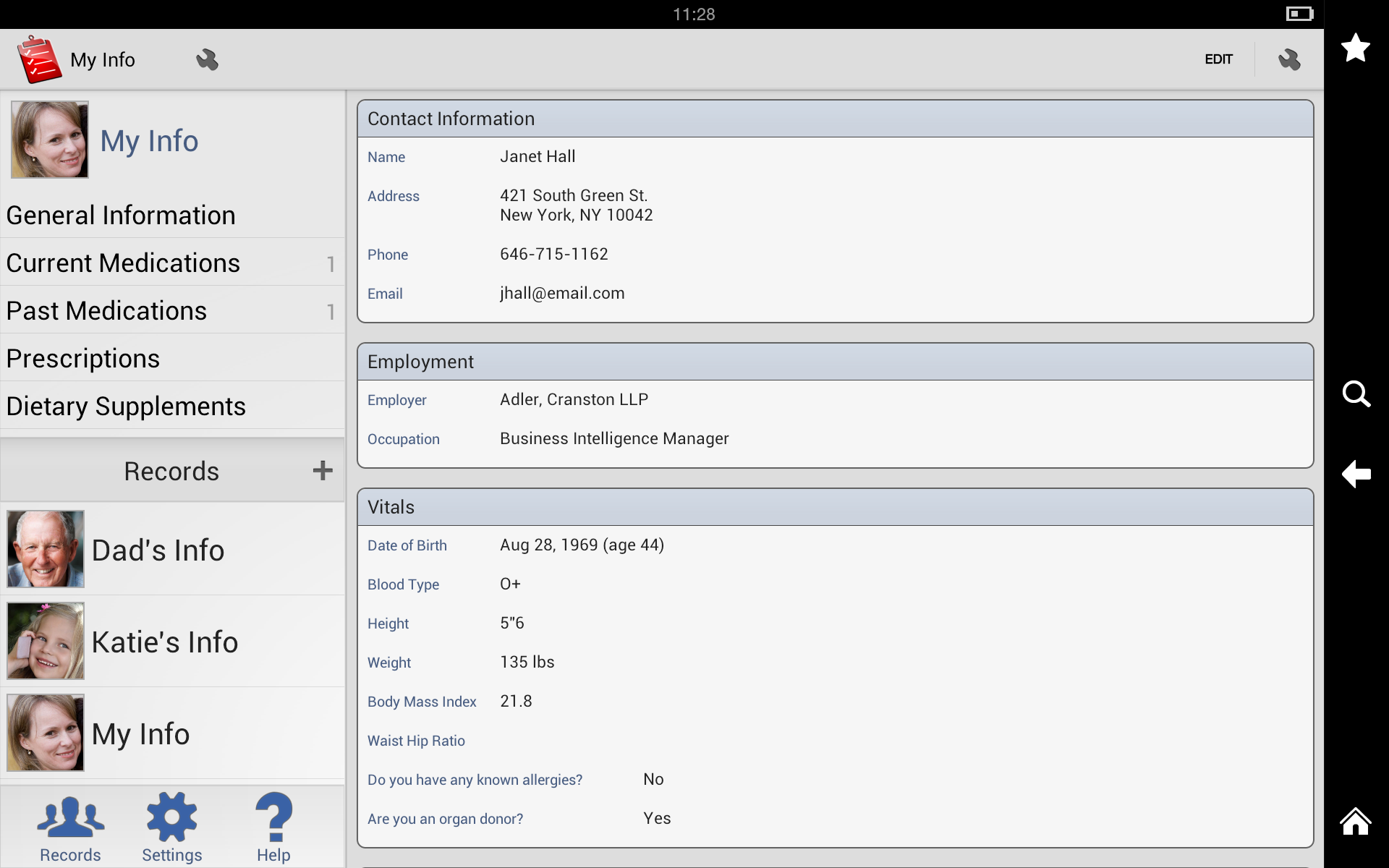Tap Janet's profile photo at top
Image resolution: width=1389 pixels, height=868 pixels.
[50, 140]
